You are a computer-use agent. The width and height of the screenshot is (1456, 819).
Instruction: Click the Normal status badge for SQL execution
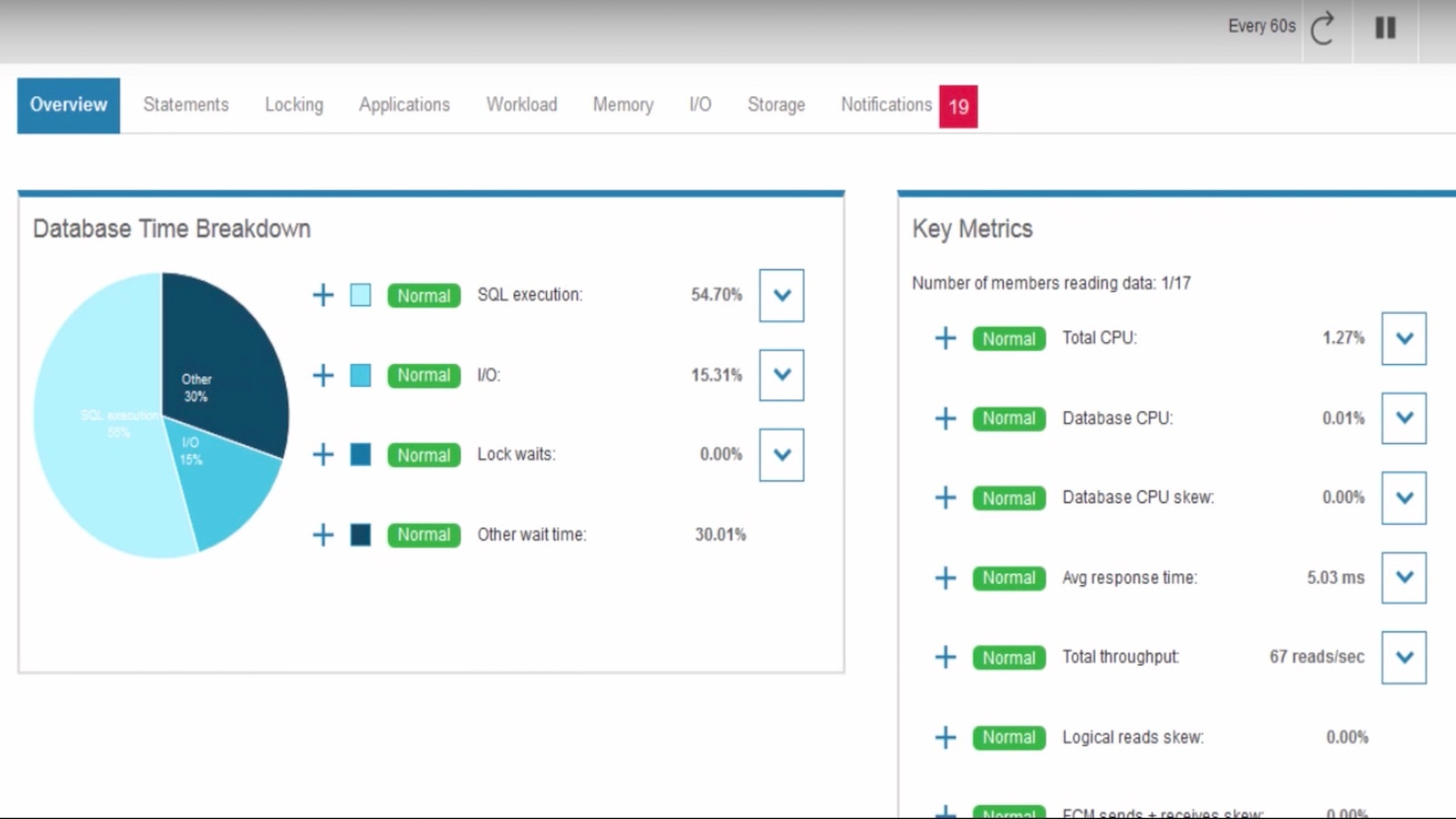pos(423,295)
